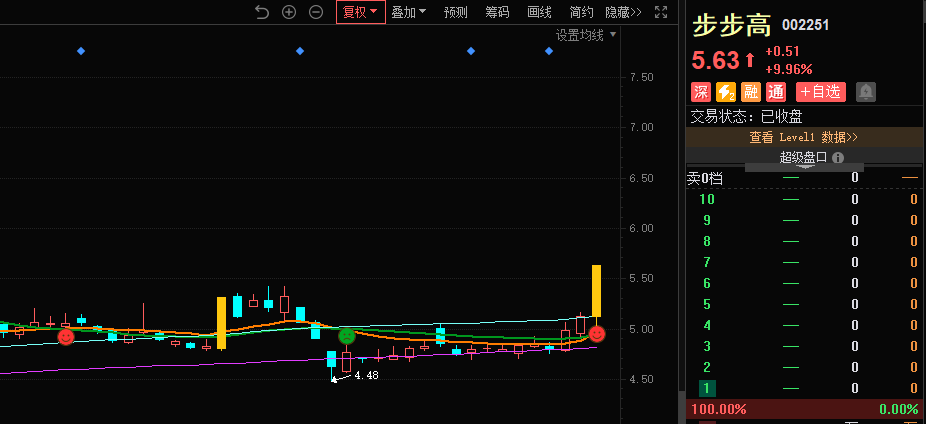This screenshot has height=424, width=926.
Task: Enter fullscreen chart view
Action: [x=661, y=12]
